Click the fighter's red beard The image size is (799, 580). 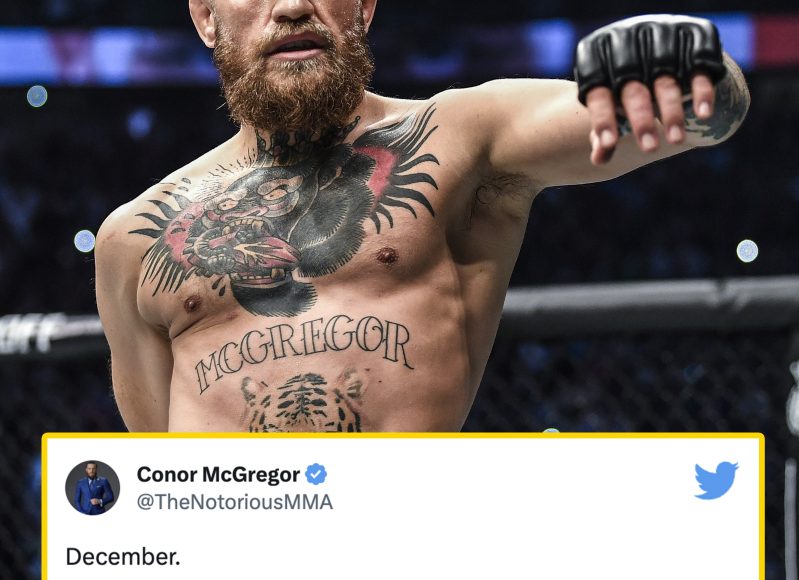tap(292, 76)
